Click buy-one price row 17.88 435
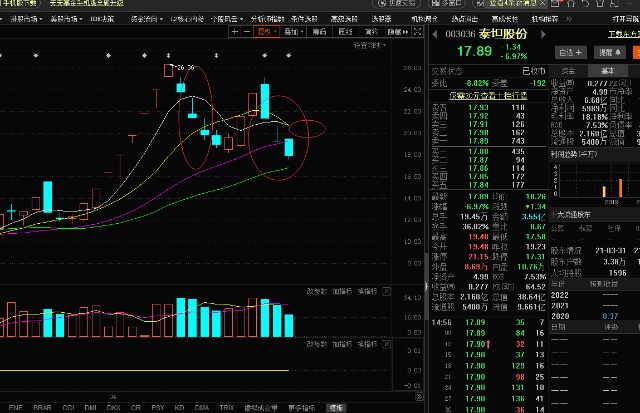 [489, 151]
